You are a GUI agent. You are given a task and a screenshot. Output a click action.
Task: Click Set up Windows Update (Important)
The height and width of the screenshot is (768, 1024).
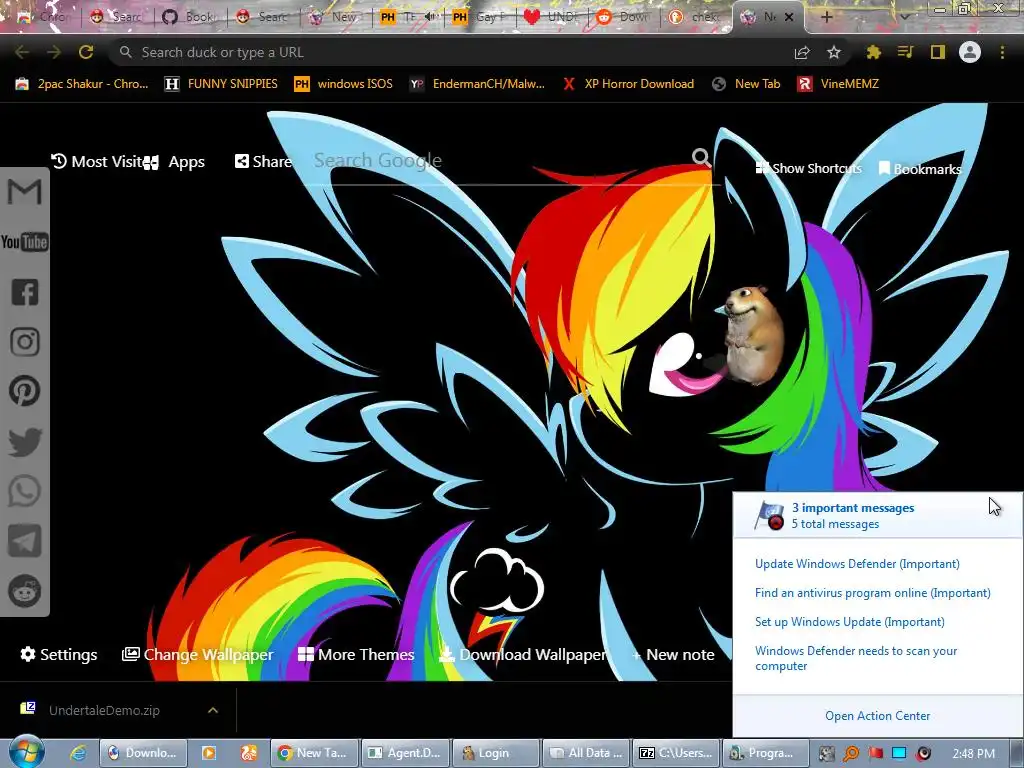[850, 622]
